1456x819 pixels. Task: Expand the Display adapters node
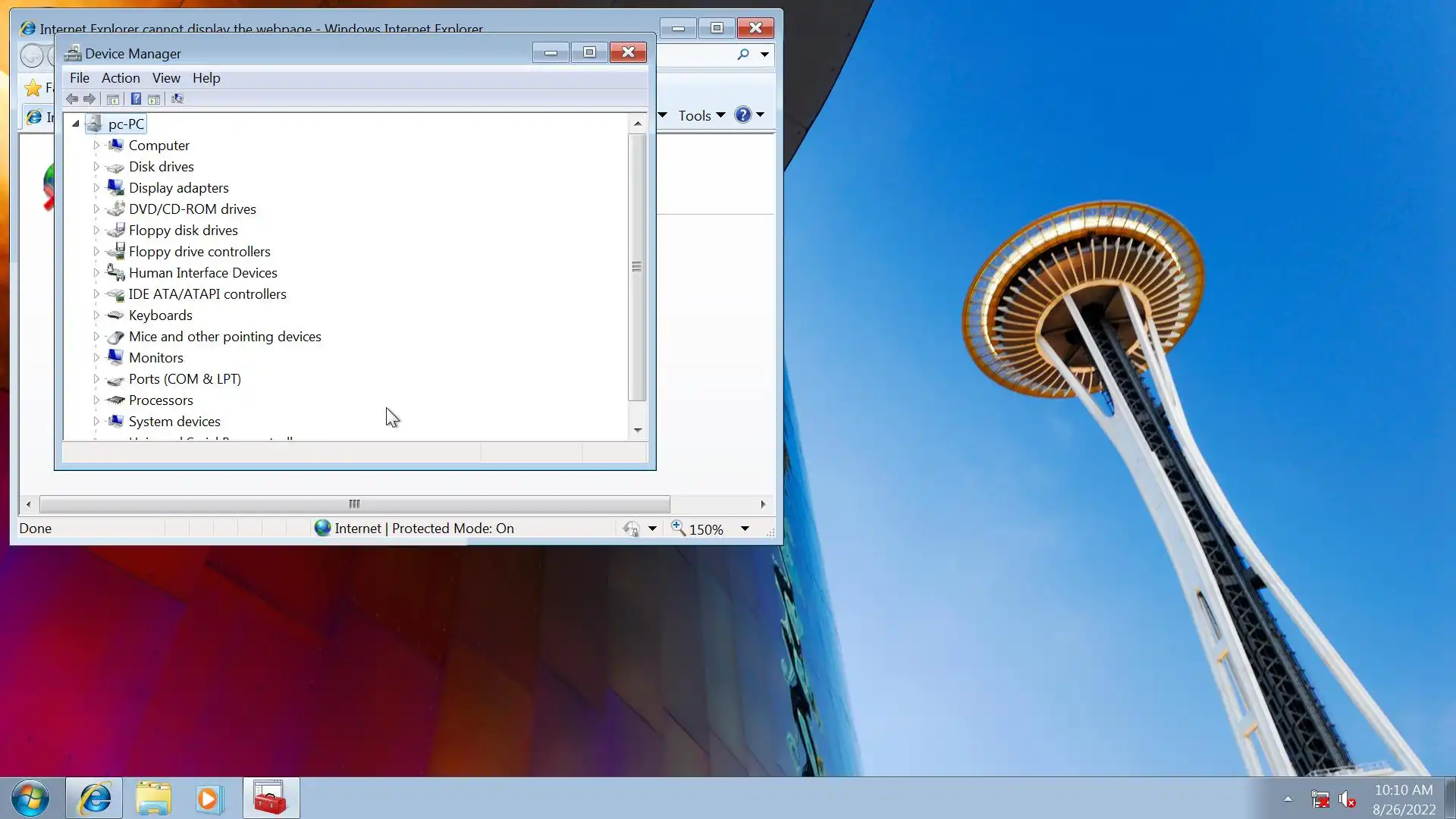coord(96,187)
